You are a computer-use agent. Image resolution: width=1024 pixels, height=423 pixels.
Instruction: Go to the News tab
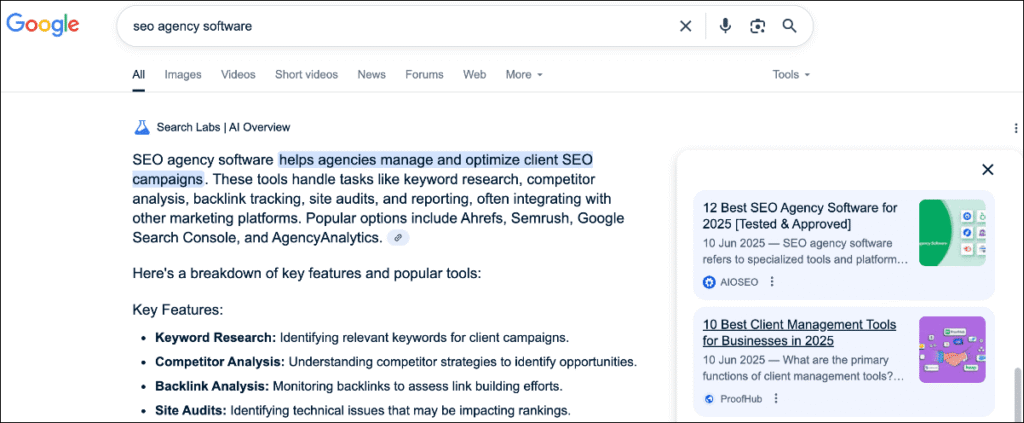372,74
